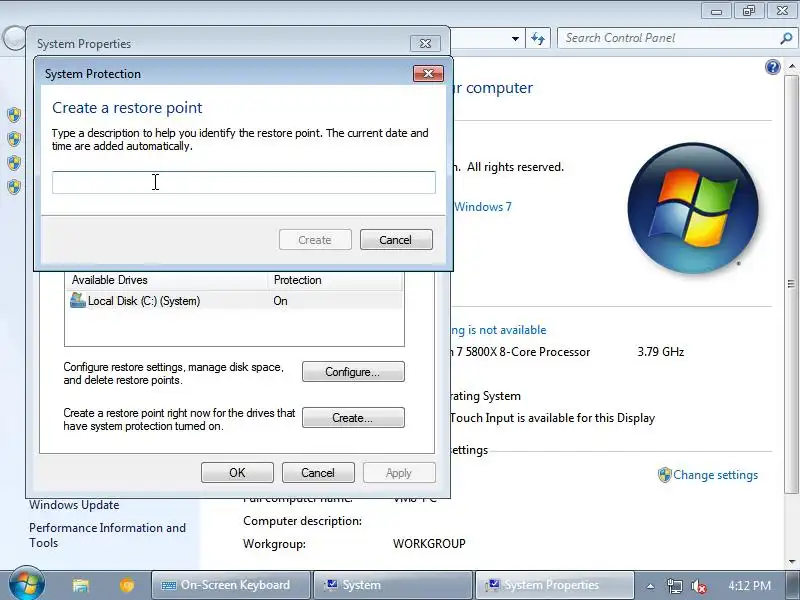
Task: Click the 3.79 GHz processor speed text
Action: coord(661,352)
